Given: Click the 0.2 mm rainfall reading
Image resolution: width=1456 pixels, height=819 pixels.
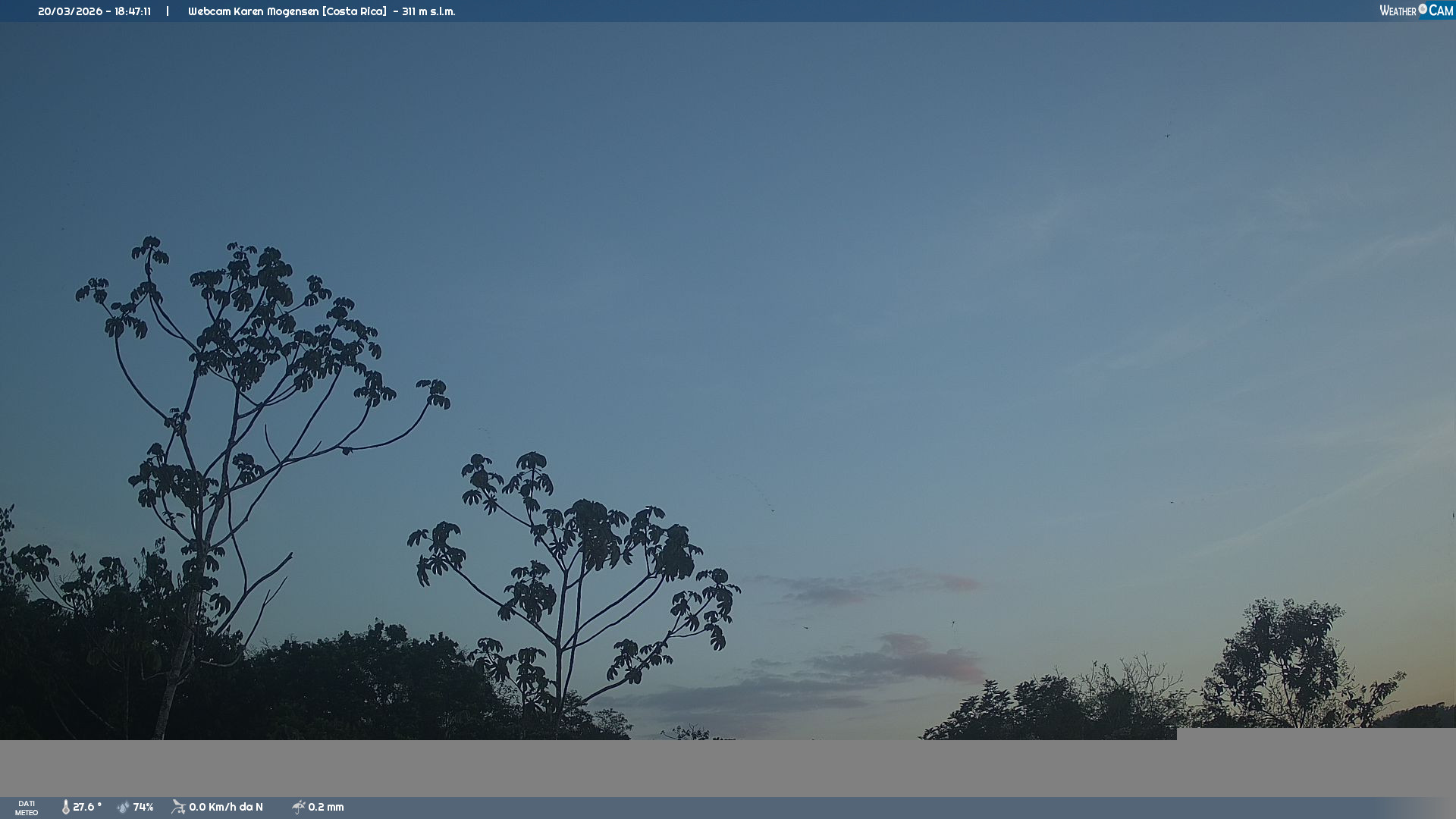Looking at the screenshot, I should tap(326, 807).
